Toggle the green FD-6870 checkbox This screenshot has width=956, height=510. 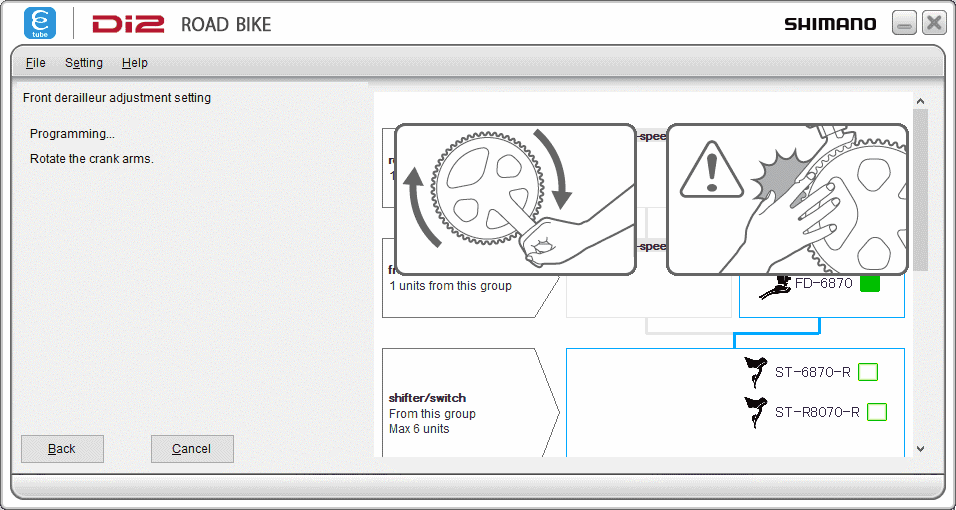pos(869,283)
